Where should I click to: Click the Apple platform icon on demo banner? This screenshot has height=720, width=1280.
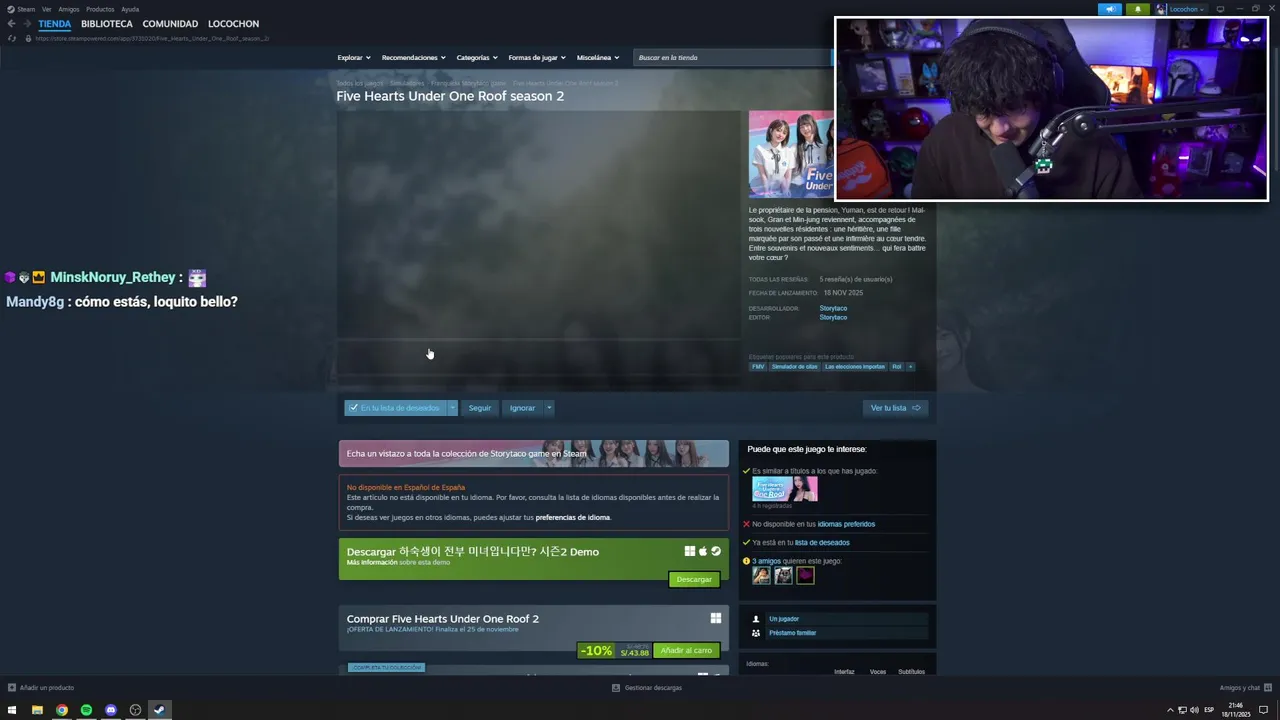tap(703, 551)
